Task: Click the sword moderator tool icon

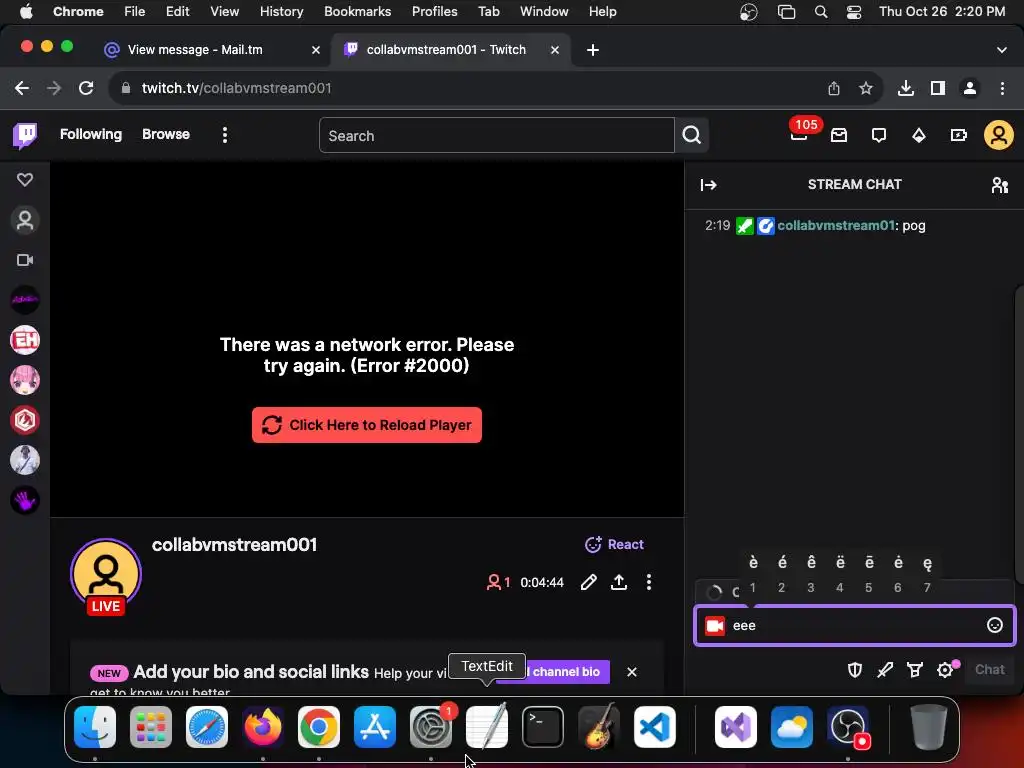Action: pyautogui.click(x=885, y=670)
